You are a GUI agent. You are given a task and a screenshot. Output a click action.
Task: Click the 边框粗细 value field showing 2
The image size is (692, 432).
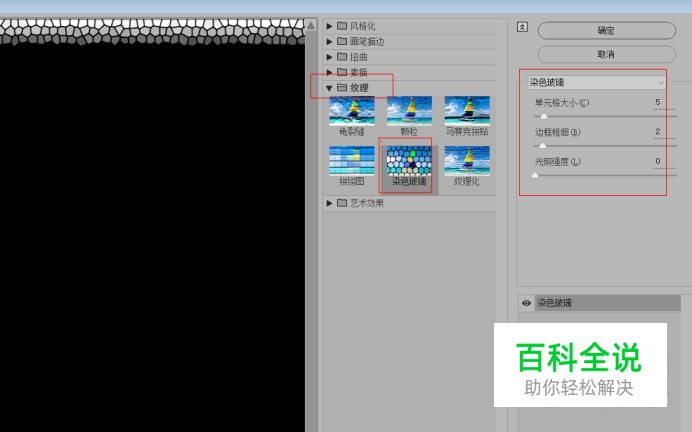[663, 132]
